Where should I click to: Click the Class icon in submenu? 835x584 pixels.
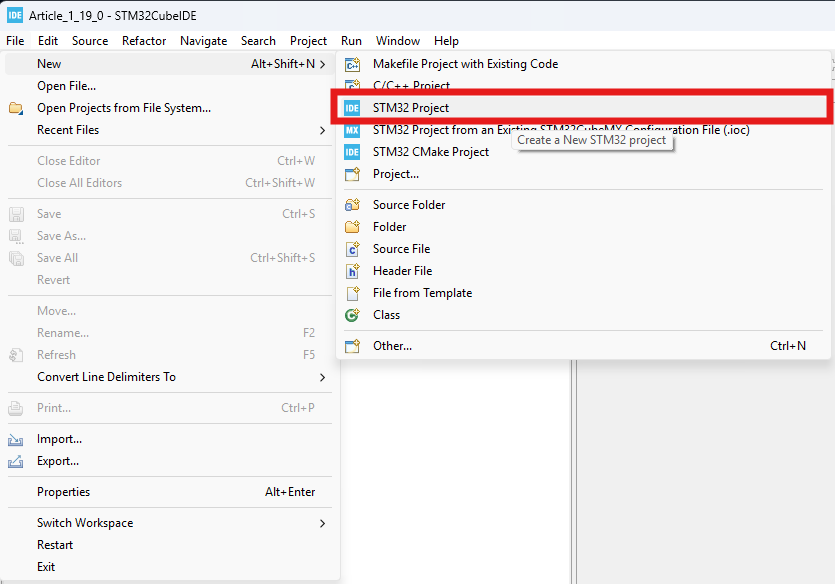pyautogui.click(x=352, y=315)
